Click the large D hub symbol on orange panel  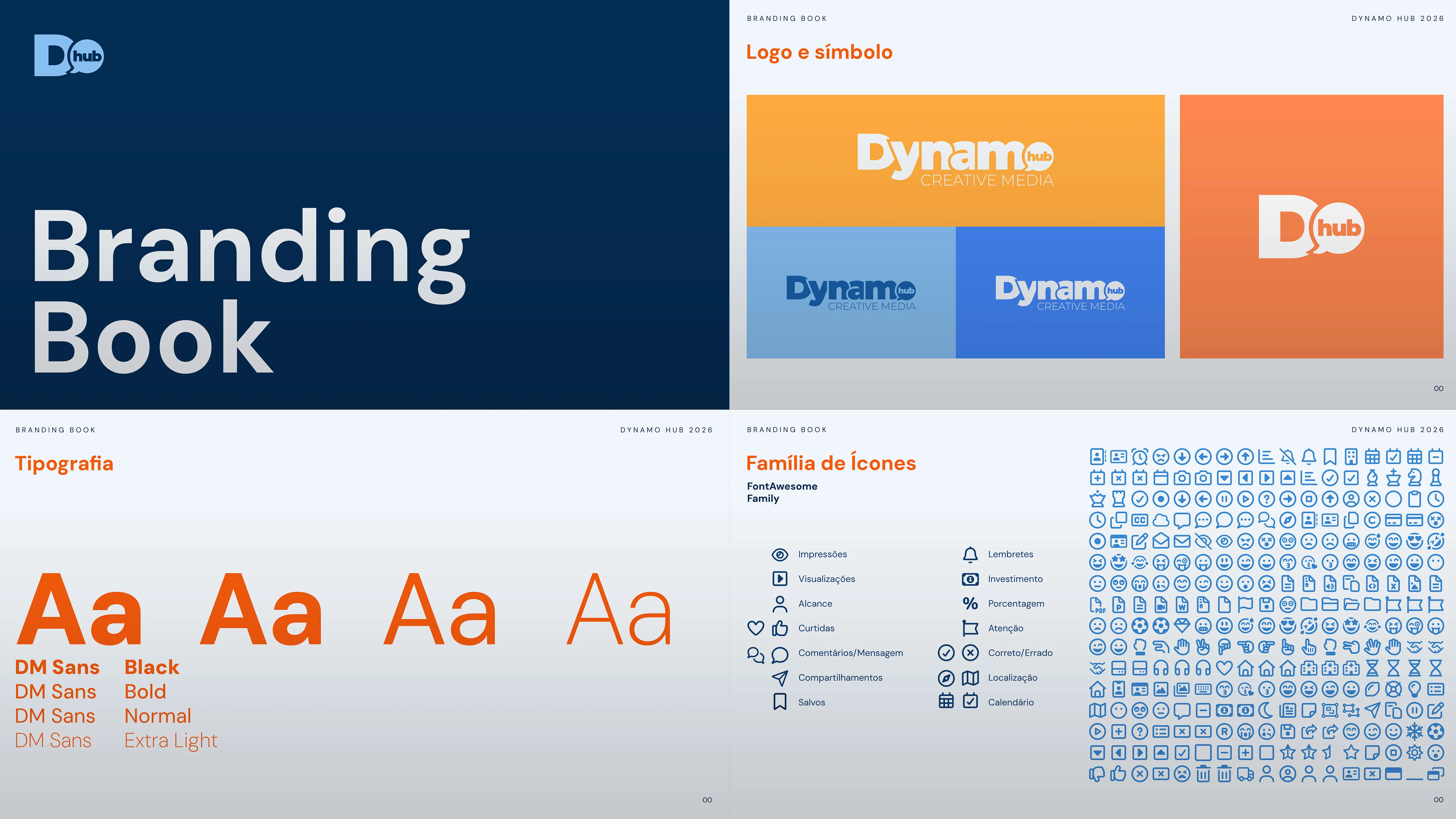[1311, 227]
